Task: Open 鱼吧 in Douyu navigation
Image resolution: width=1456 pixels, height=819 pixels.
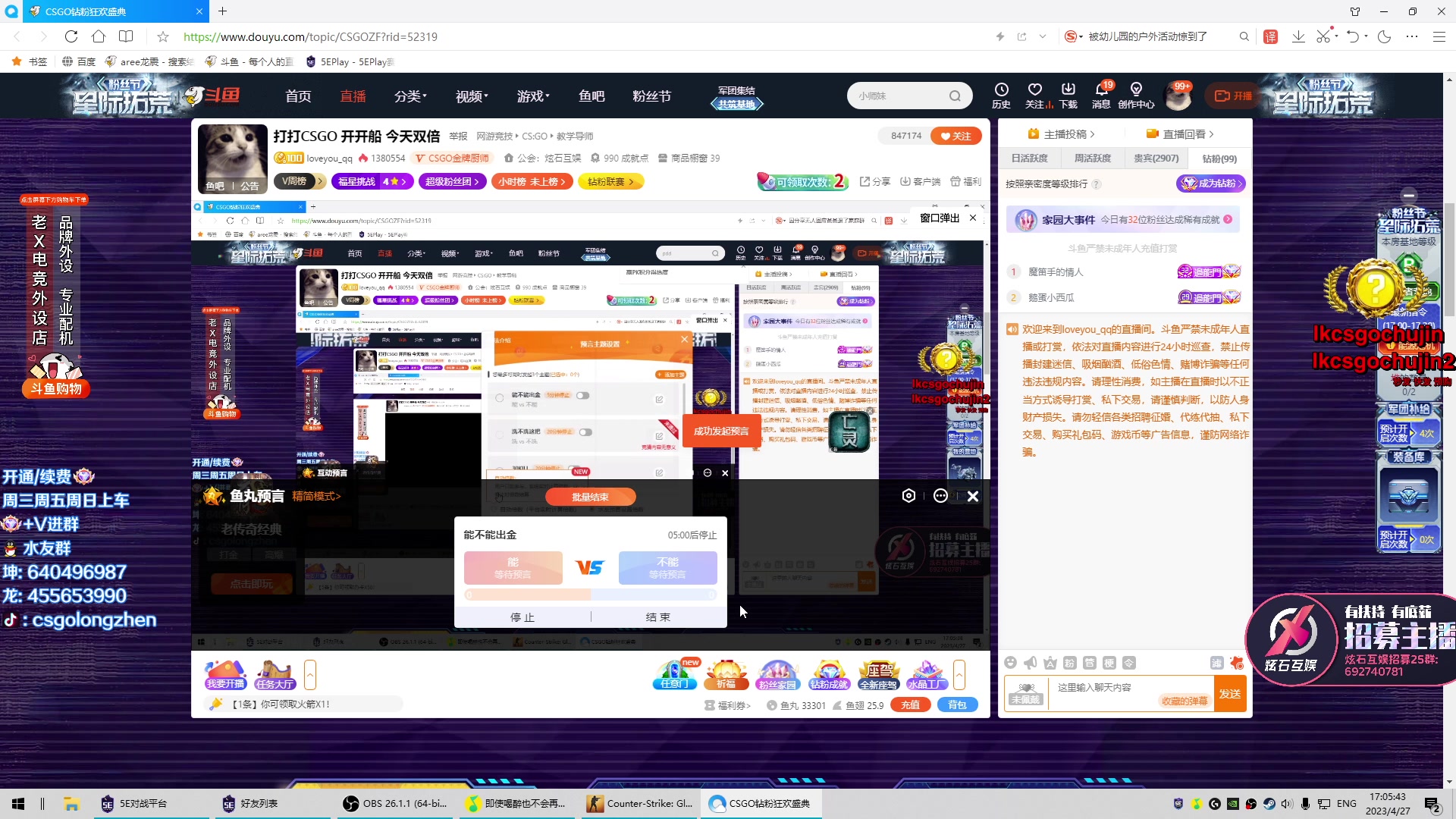Action: click(591, 96)
